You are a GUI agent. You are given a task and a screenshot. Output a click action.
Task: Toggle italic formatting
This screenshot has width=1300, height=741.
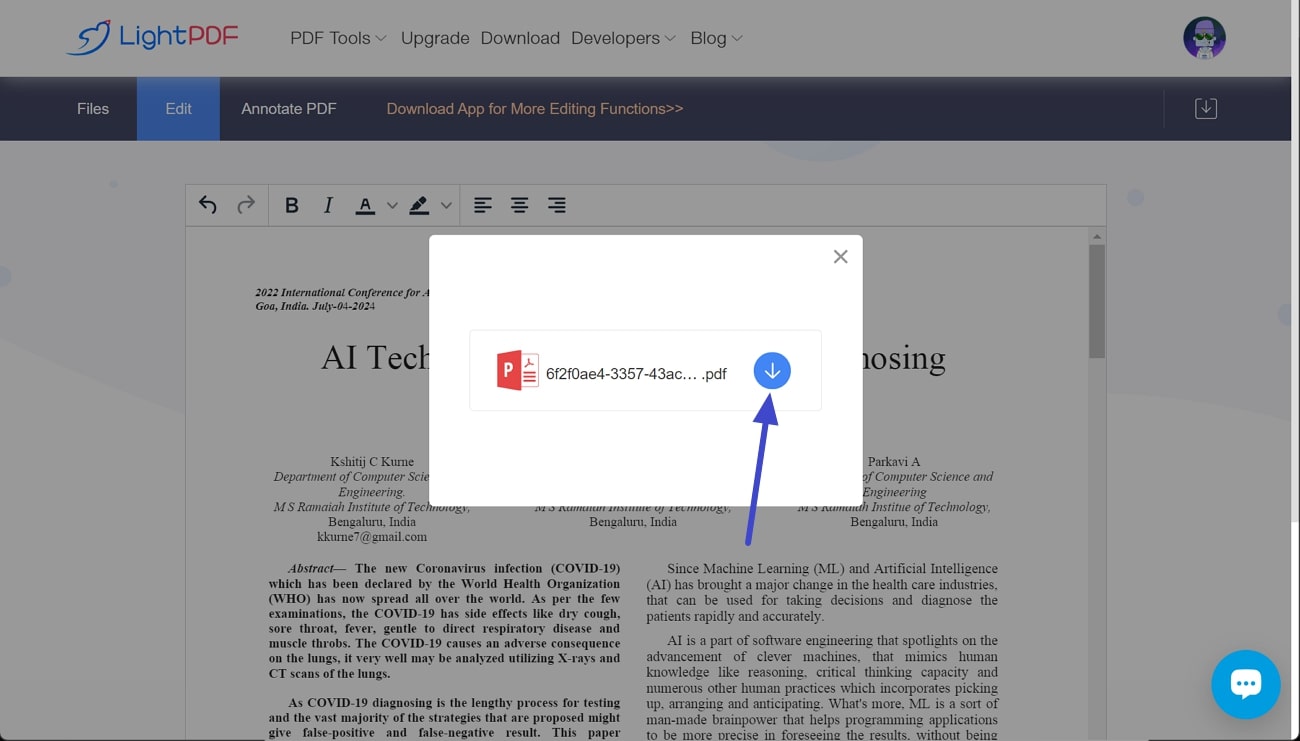pyautogui.click(x=327, y=205)
